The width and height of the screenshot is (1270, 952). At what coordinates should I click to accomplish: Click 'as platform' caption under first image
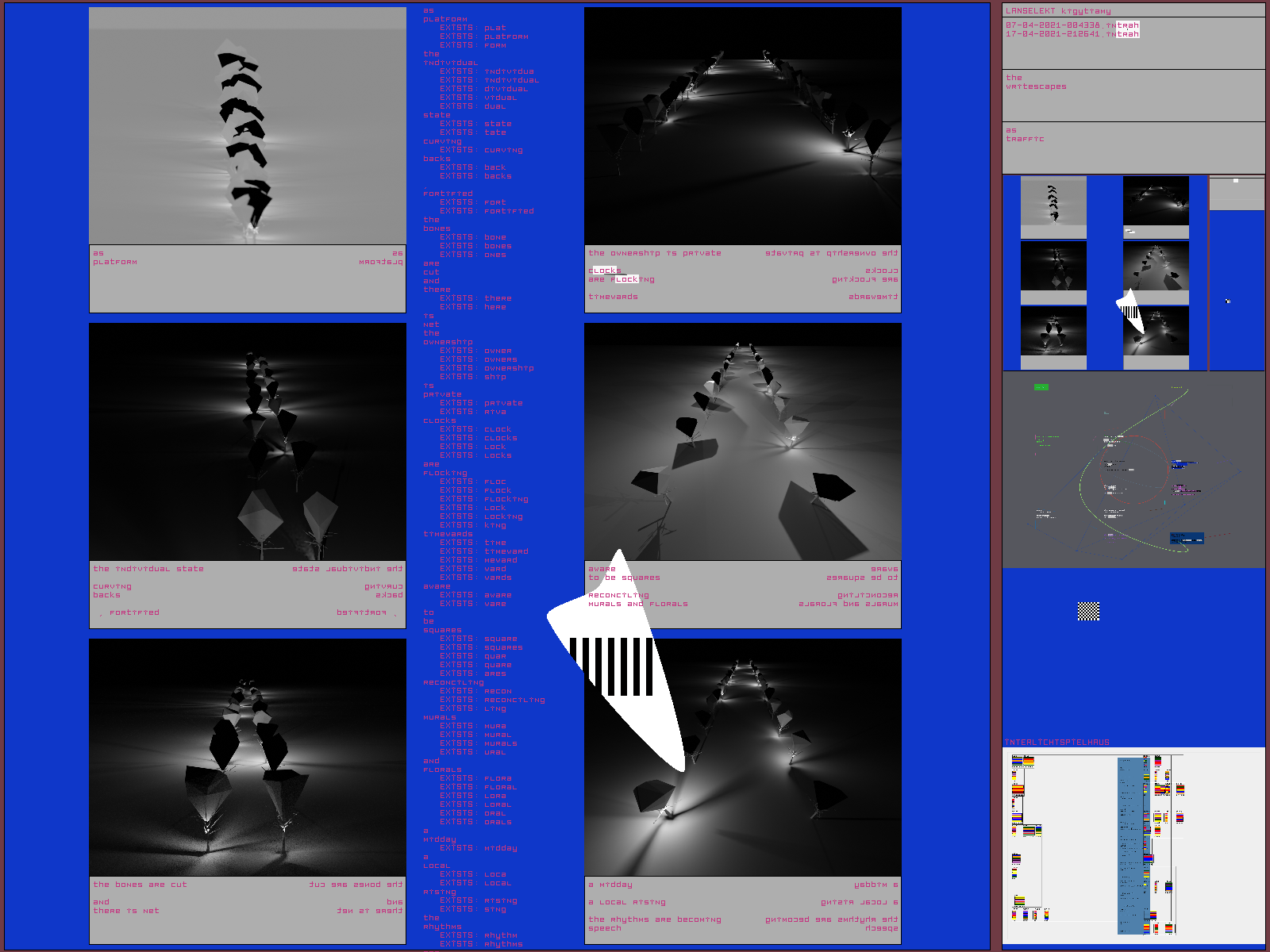click(115, 258)
